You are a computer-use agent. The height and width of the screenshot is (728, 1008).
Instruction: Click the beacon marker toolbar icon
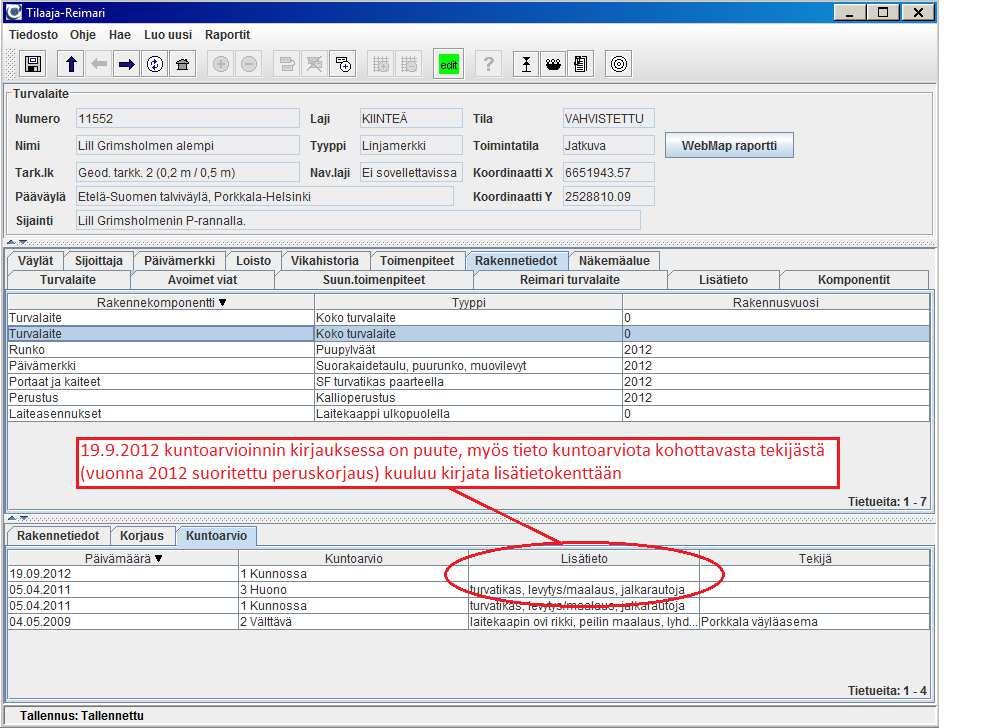[526, 64]
